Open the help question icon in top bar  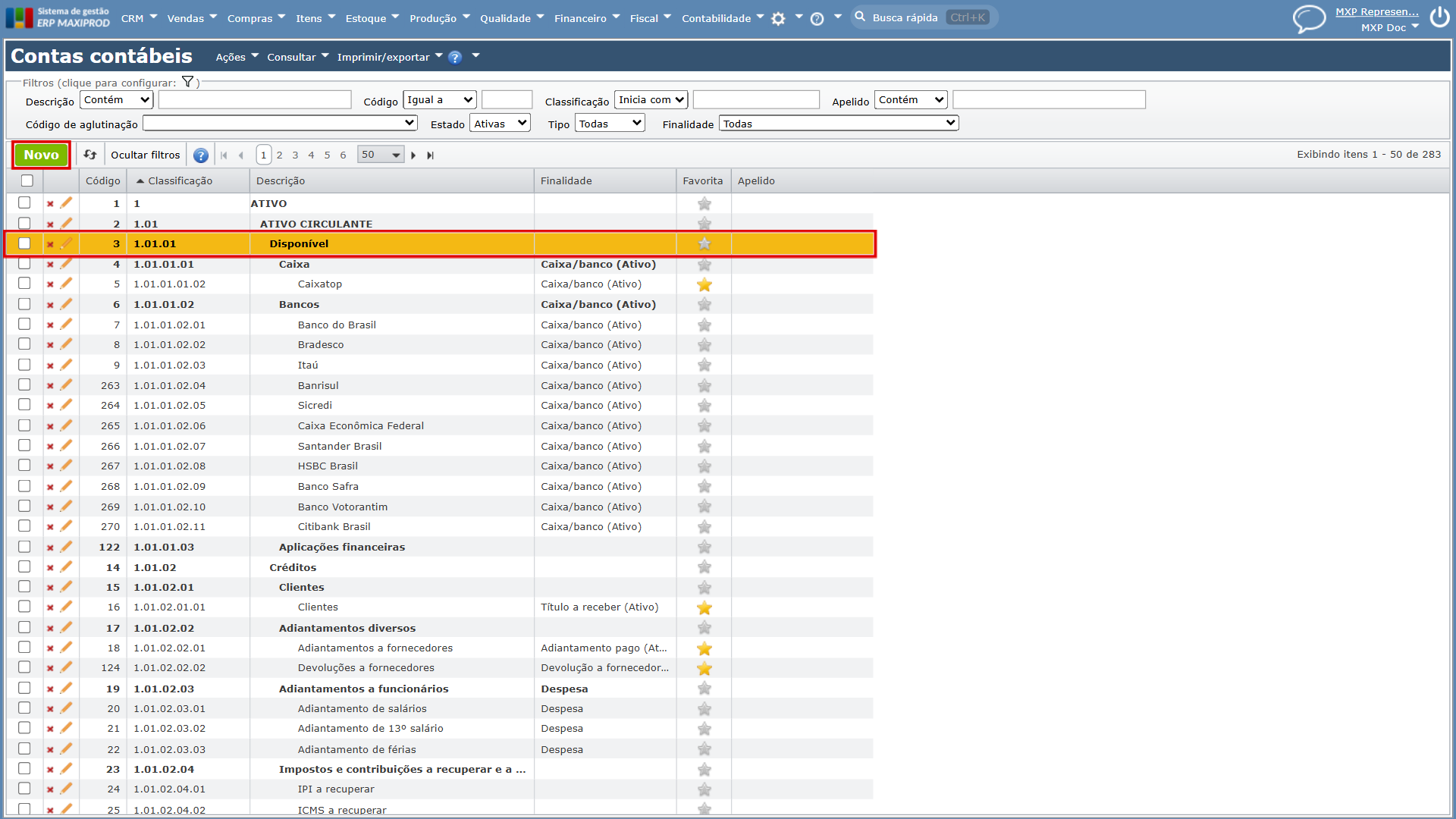coord(817,19)
